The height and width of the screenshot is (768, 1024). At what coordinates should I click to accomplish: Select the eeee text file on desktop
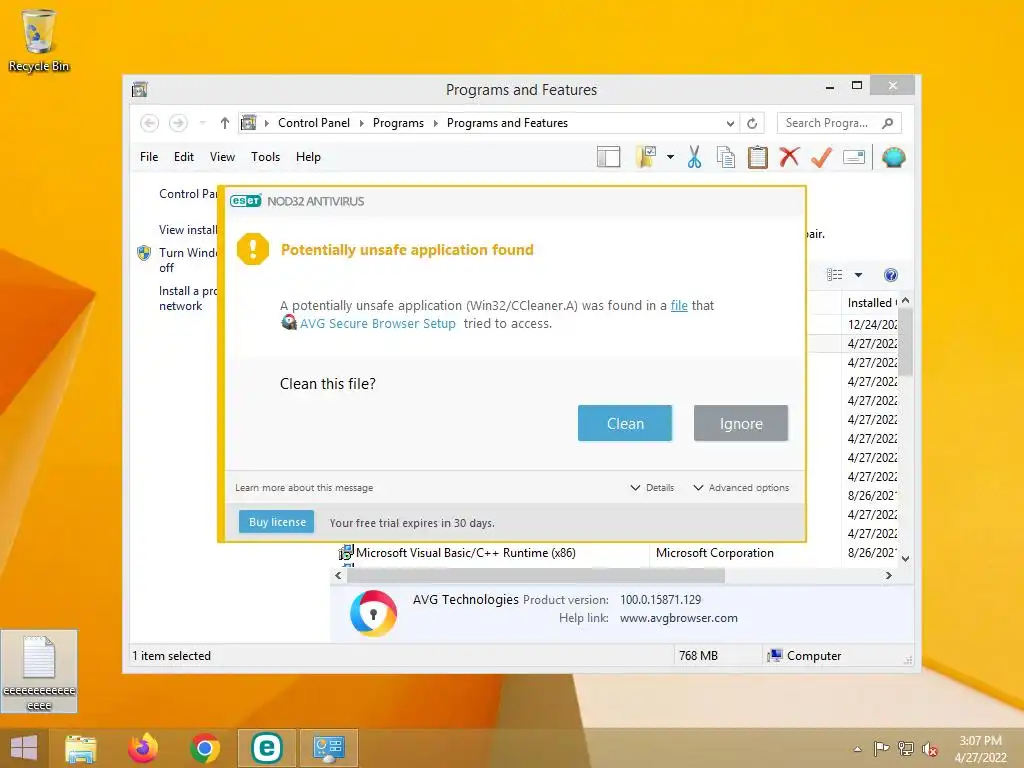39,672
